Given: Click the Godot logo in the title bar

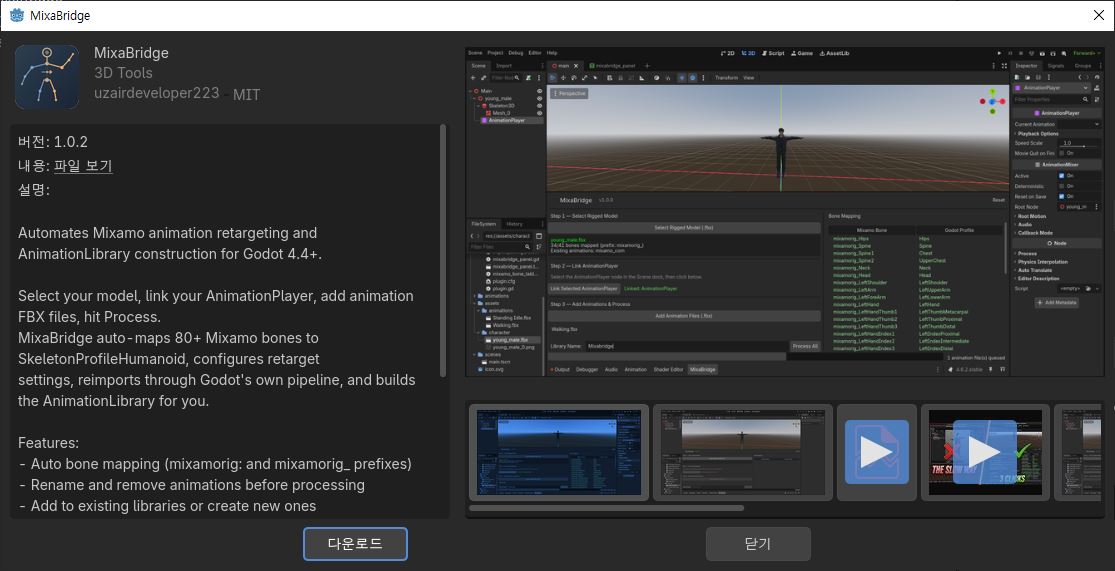Looking at the screenshot, I should pos(17,15).
